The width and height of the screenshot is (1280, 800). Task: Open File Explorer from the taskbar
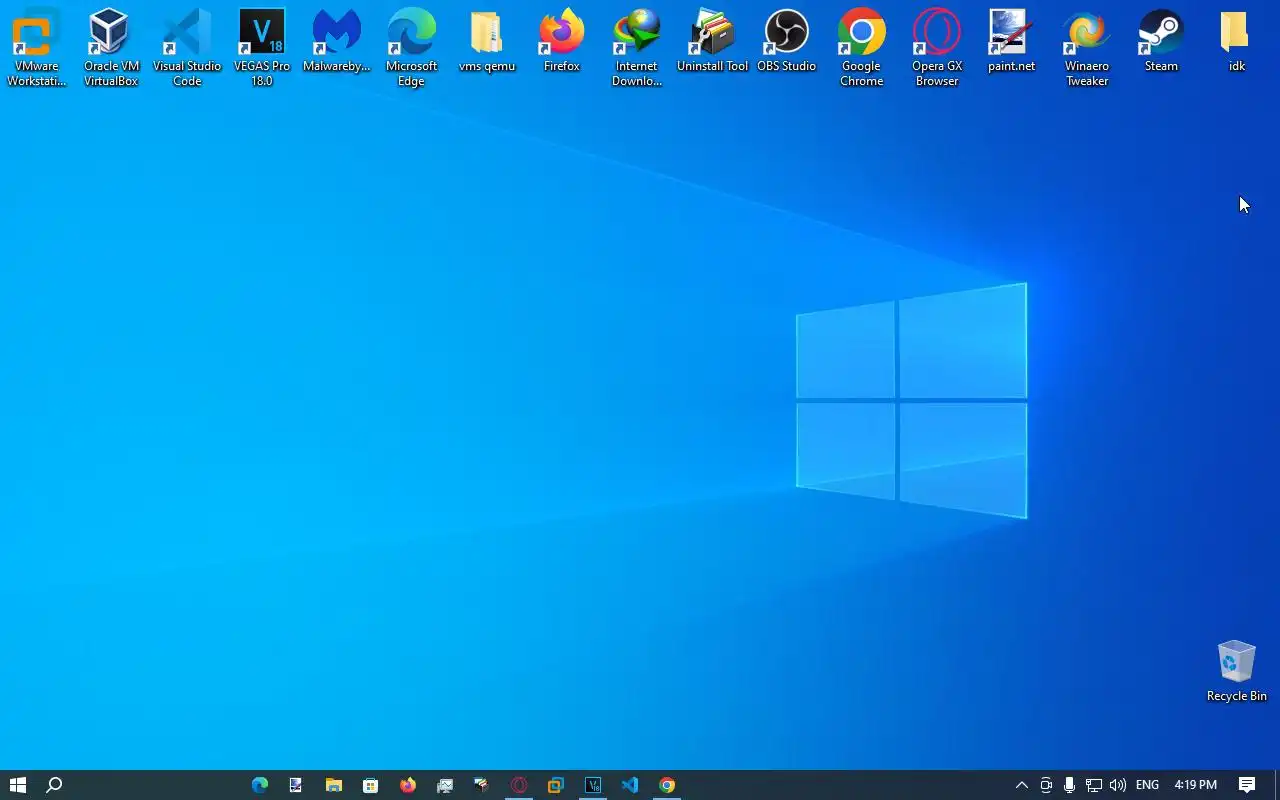pos(333,785)
